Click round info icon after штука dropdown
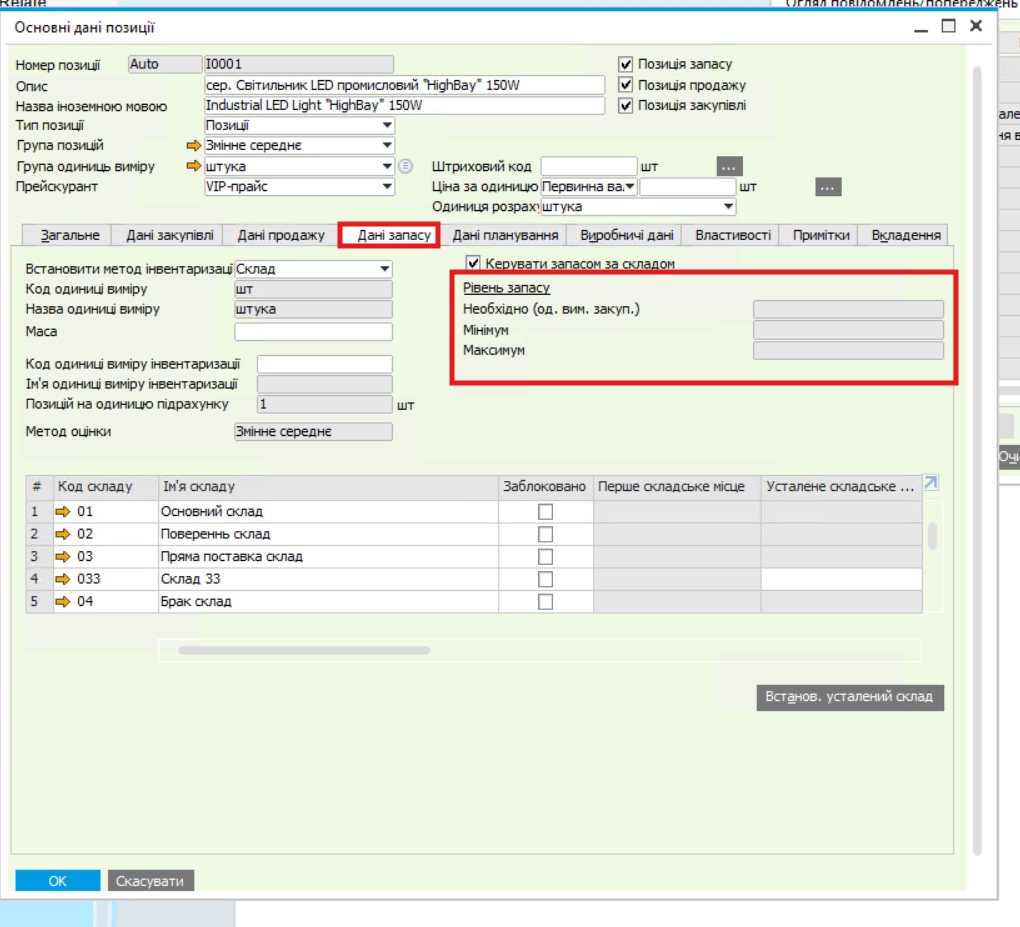 (x=405, y=166)
